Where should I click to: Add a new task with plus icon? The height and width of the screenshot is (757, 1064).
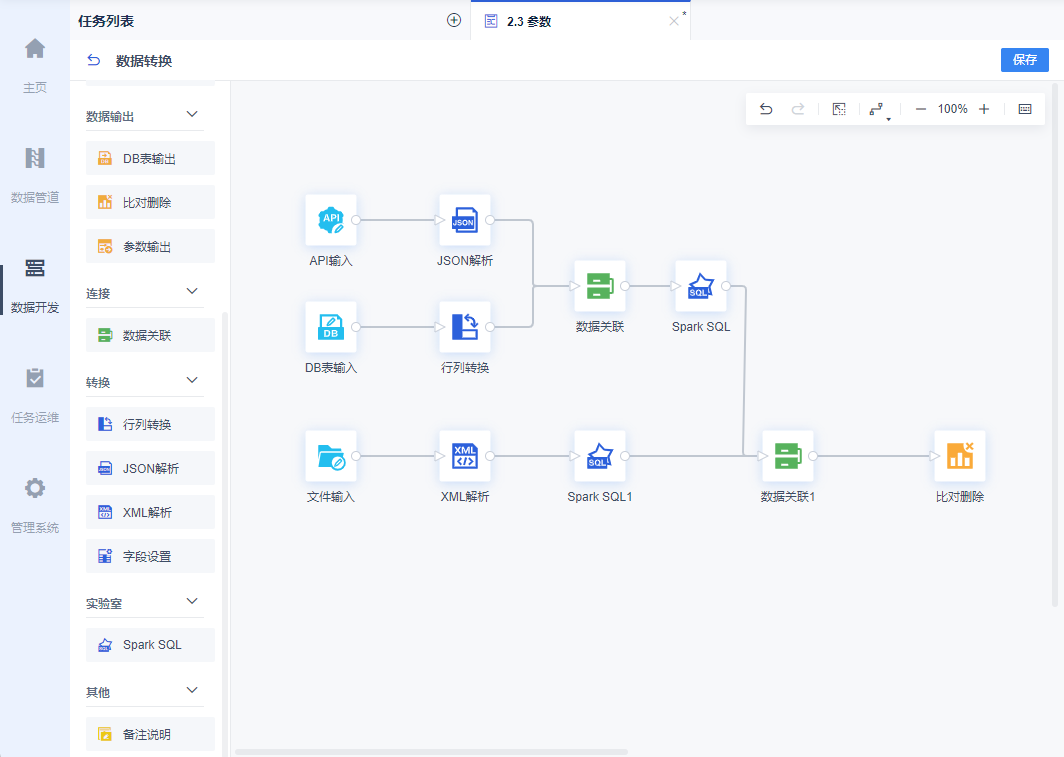(x=454, y=20)
